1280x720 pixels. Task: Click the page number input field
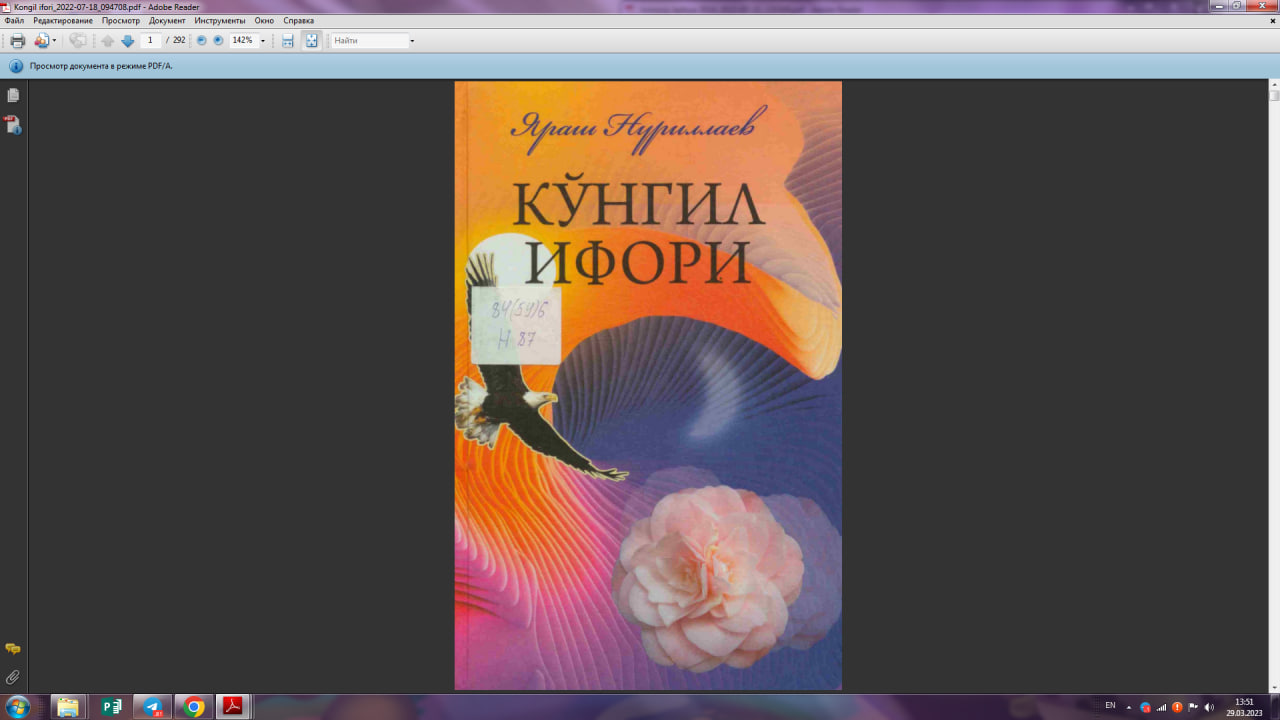click(150, 40)
